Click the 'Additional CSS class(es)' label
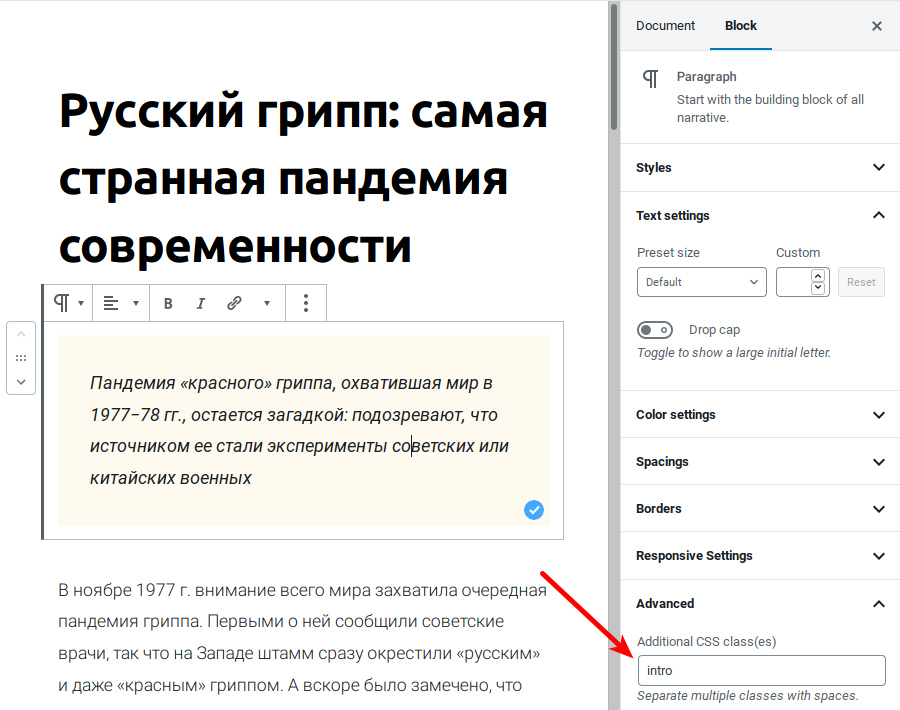The height and width of the screenshot is (710, 900). (x=707, y=642)
